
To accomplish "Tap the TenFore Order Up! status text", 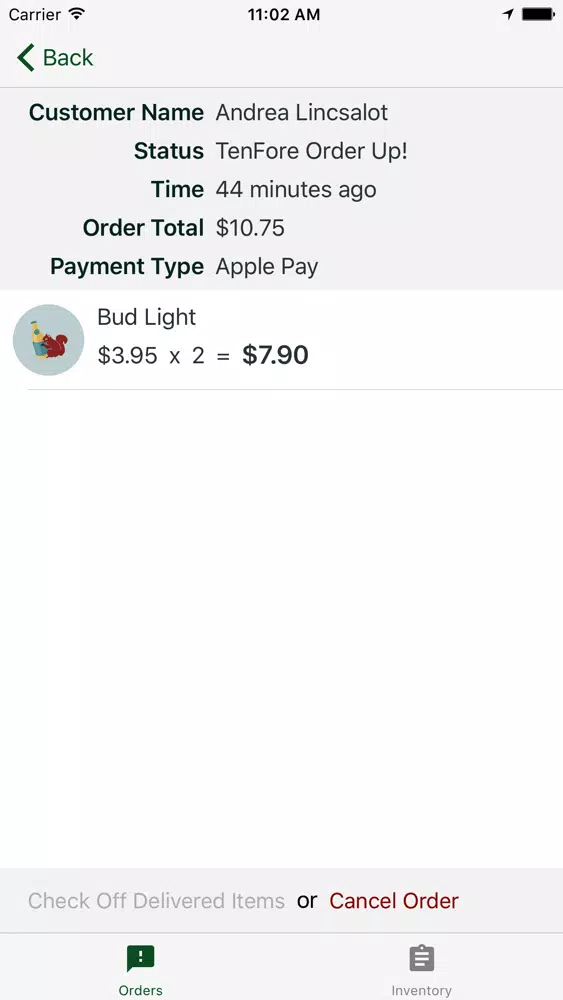I will pos(311,151).
